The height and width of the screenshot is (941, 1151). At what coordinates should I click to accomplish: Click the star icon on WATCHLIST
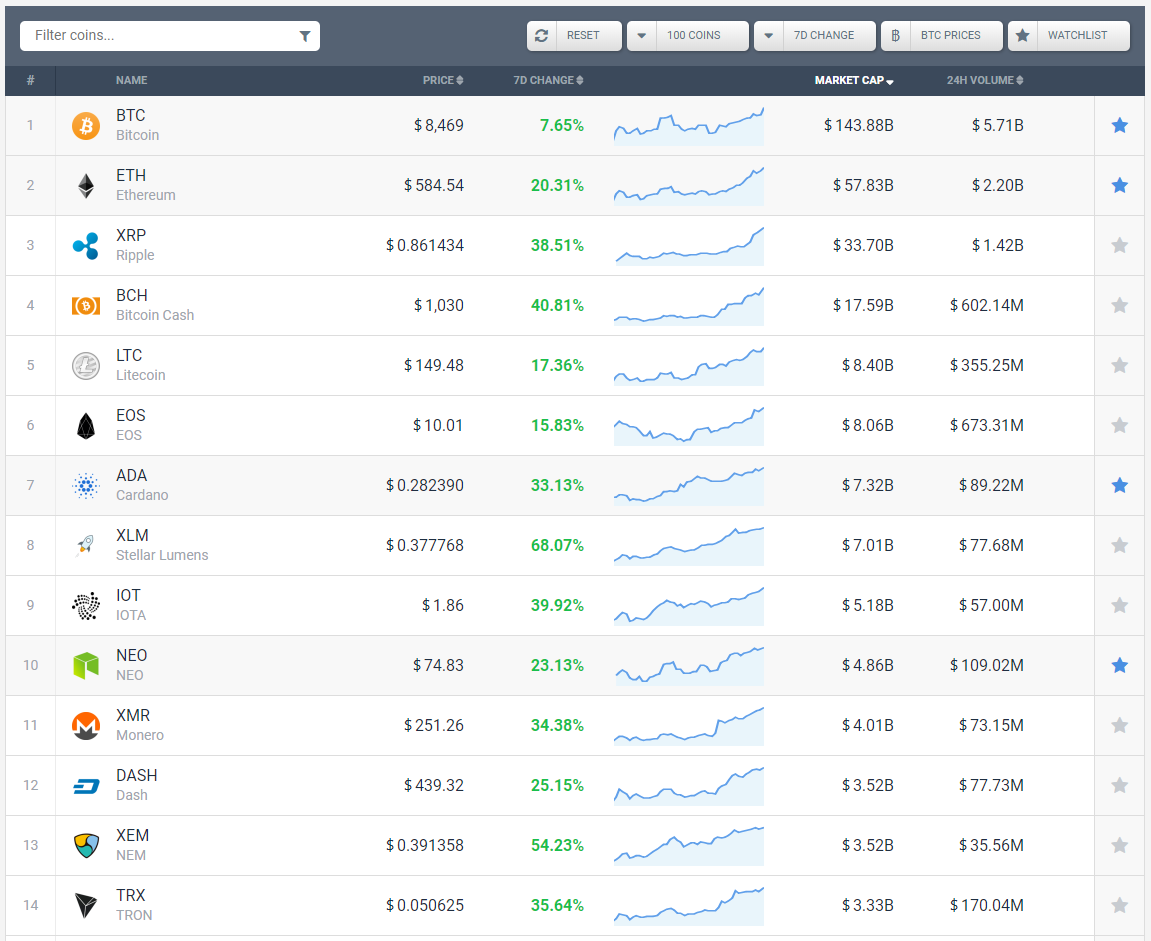(1023, 35)
